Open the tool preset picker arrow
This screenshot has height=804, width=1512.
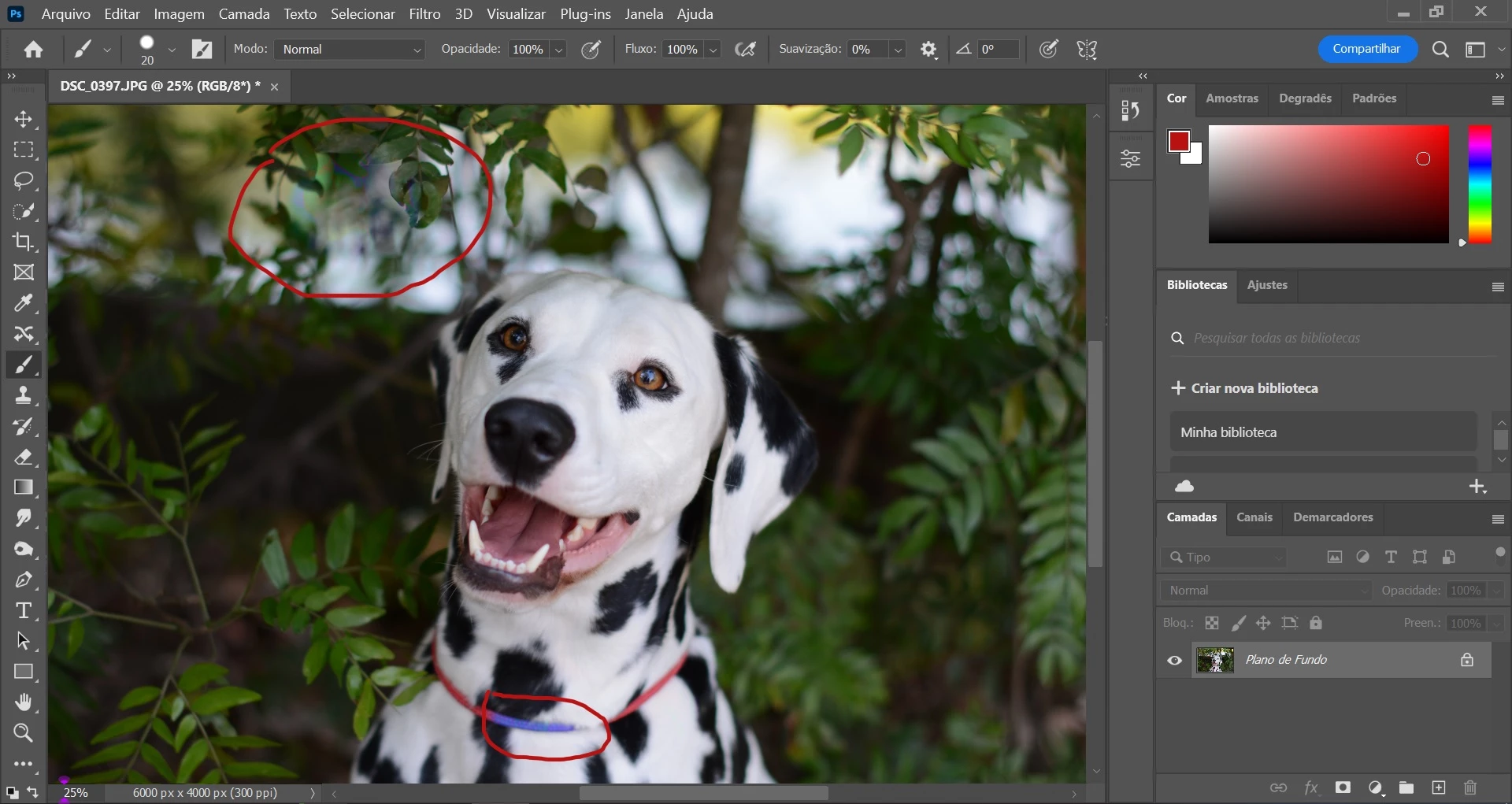(107, 50)
